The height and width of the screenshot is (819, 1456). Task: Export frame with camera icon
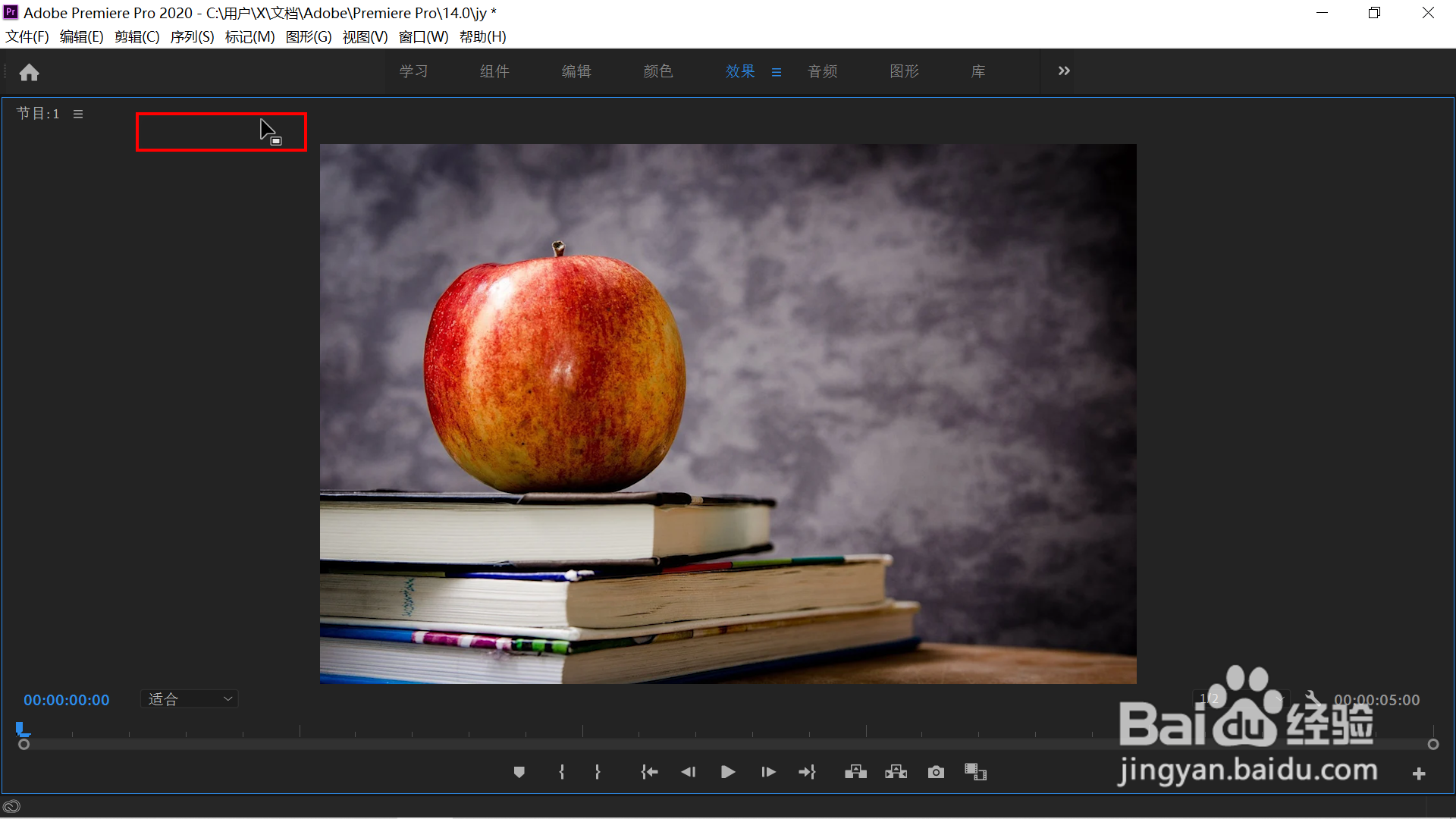936,772
